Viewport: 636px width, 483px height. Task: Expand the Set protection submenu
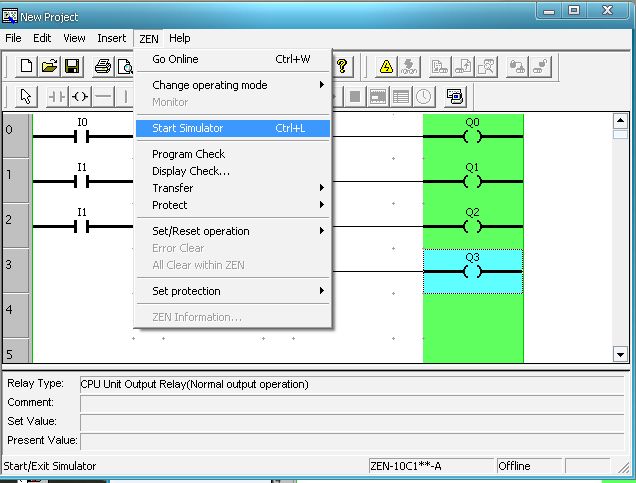coord(233,291)
